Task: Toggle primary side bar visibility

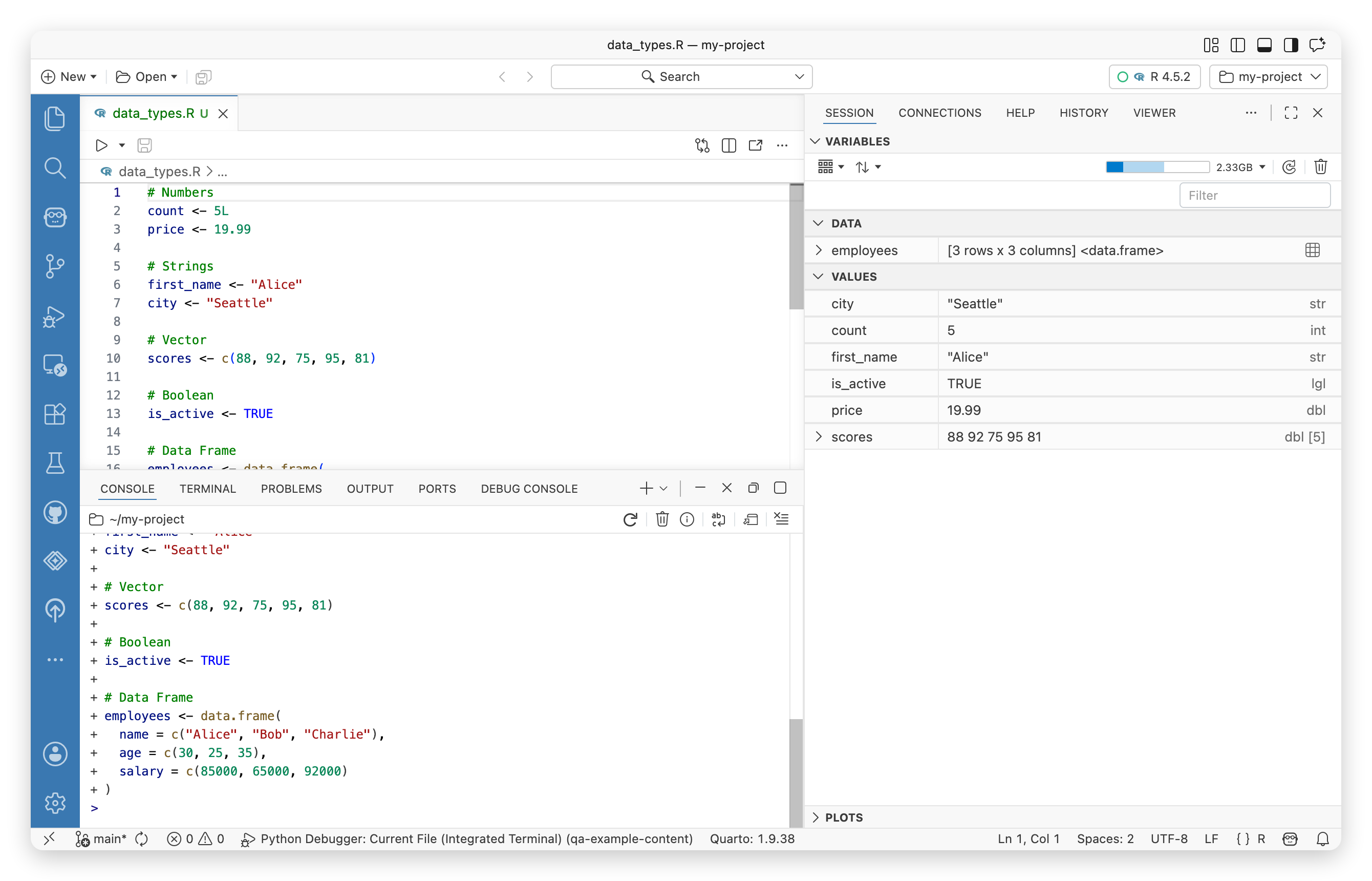Action: (1238, 45)
